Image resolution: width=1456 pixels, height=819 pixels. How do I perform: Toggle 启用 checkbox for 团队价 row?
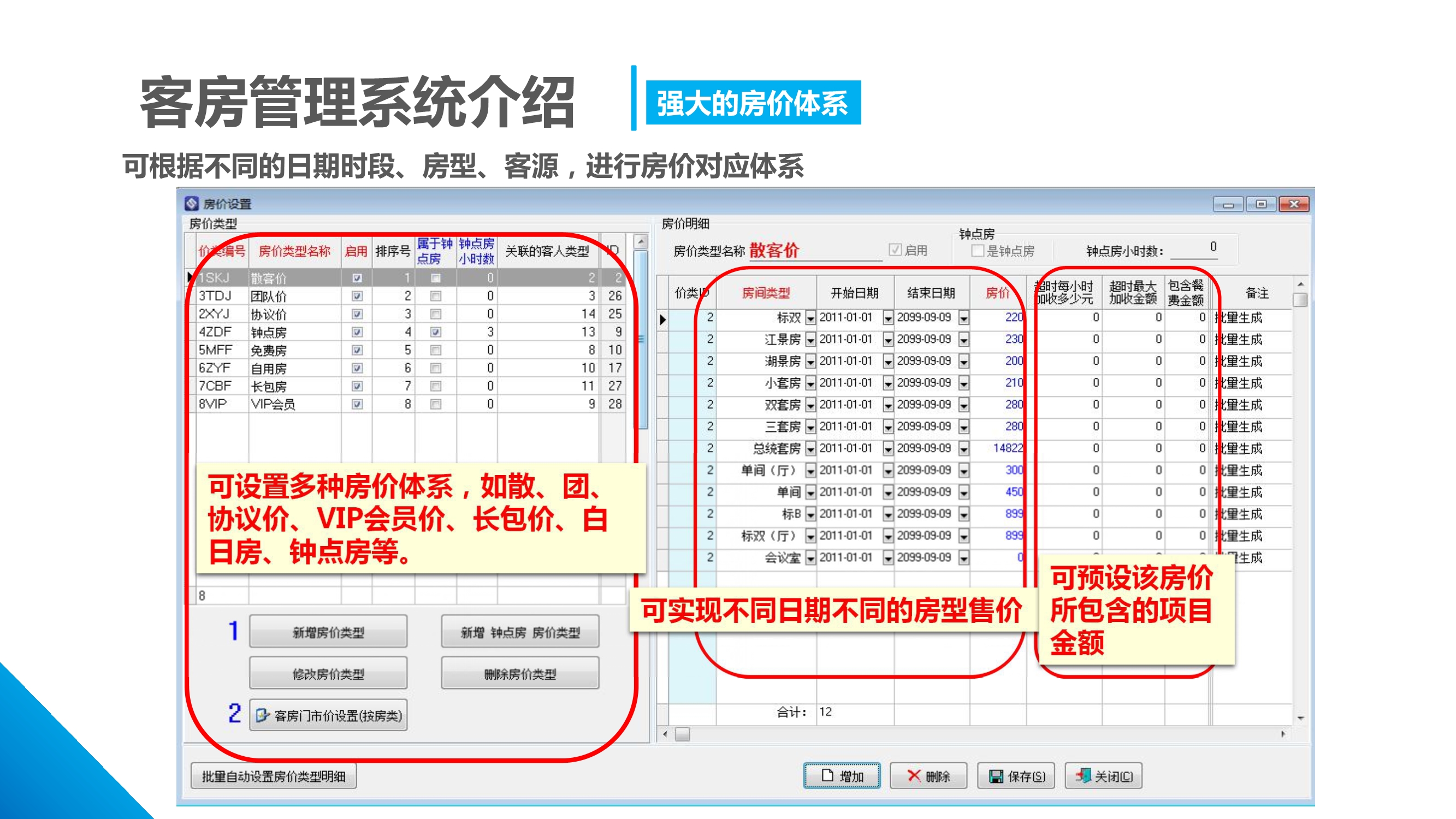tap(357, 296)
